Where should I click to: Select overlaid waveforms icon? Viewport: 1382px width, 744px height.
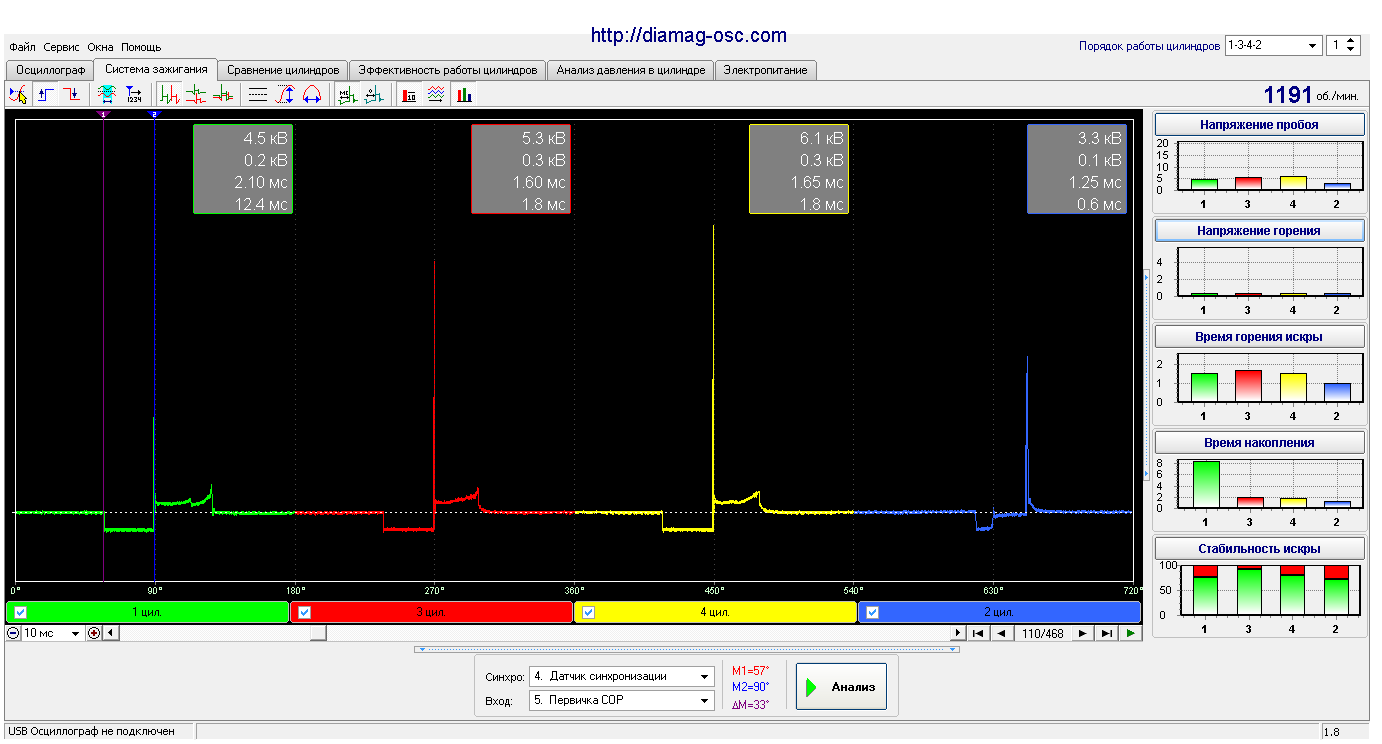(223, 95)
